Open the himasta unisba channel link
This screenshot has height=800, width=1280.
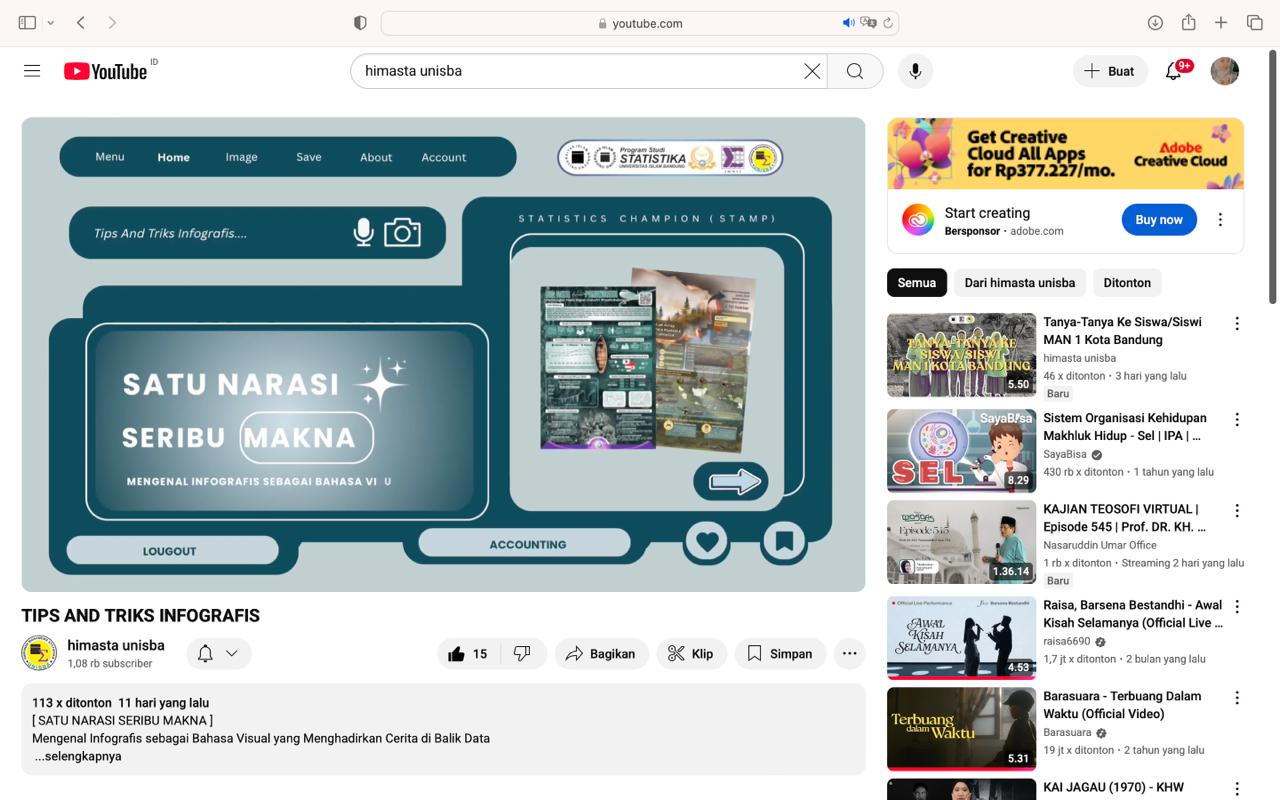(x=116, y=645)
